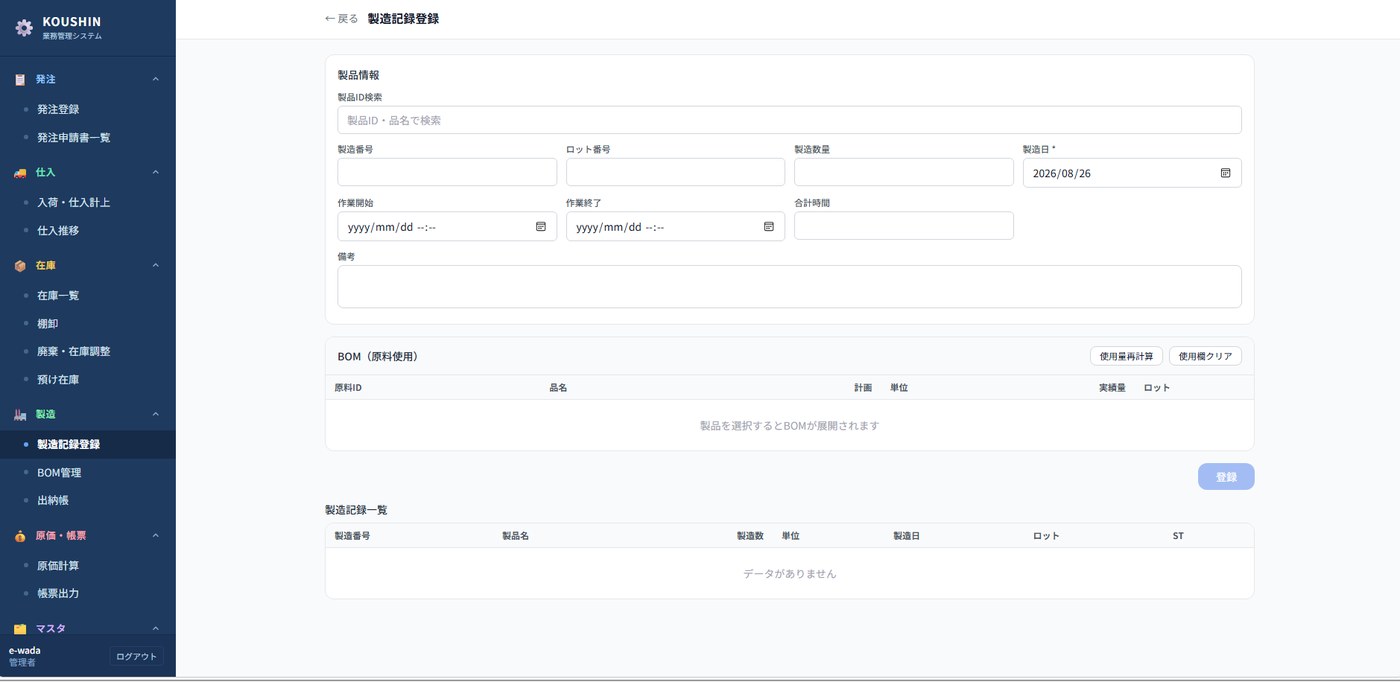
Task: Click the 実績量 column header
Action: (1112, 388)
